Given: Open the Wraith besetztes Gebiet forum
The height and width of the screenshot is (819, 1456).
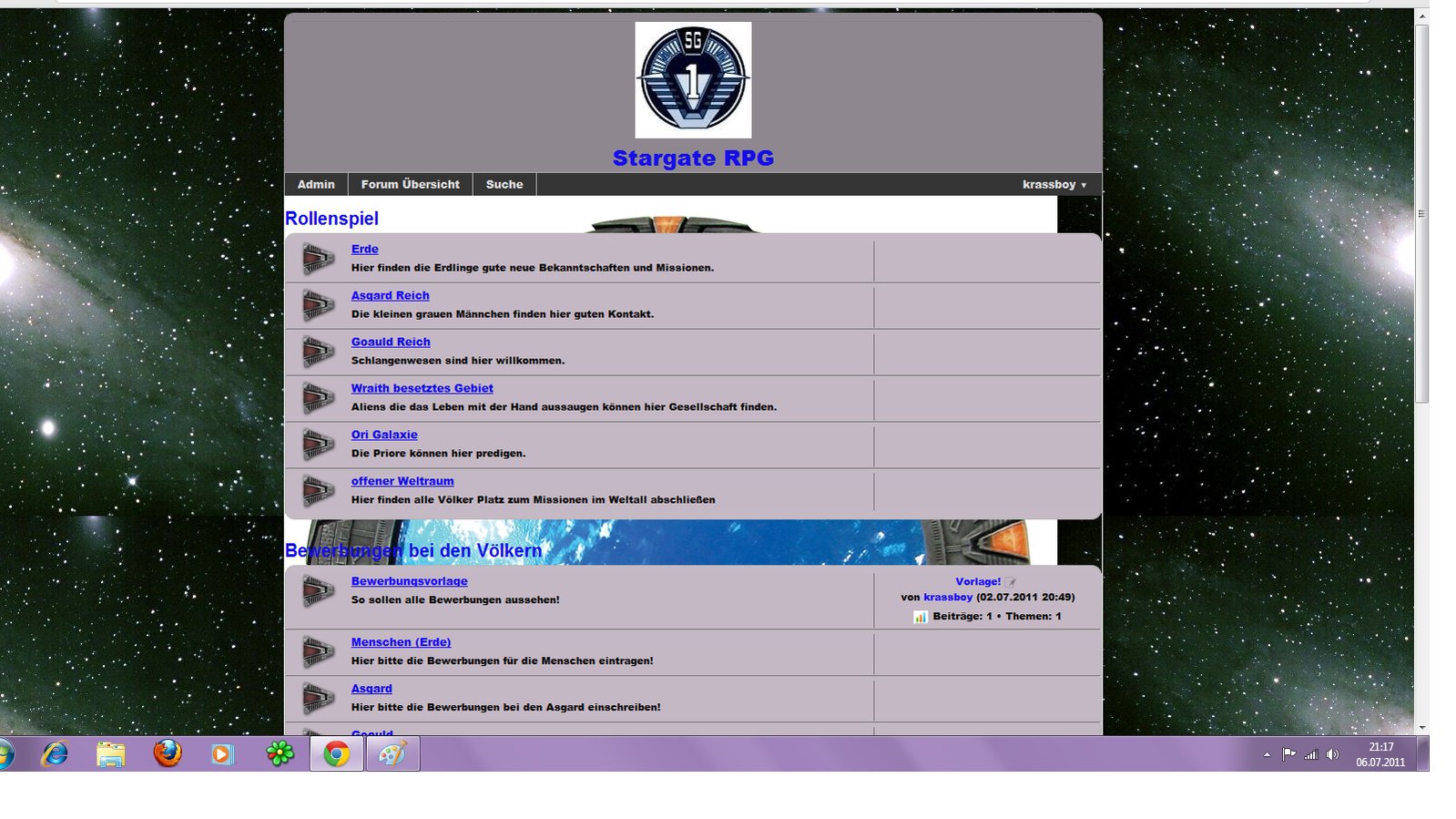Looking at the screenshot, I should coord(422,388).
